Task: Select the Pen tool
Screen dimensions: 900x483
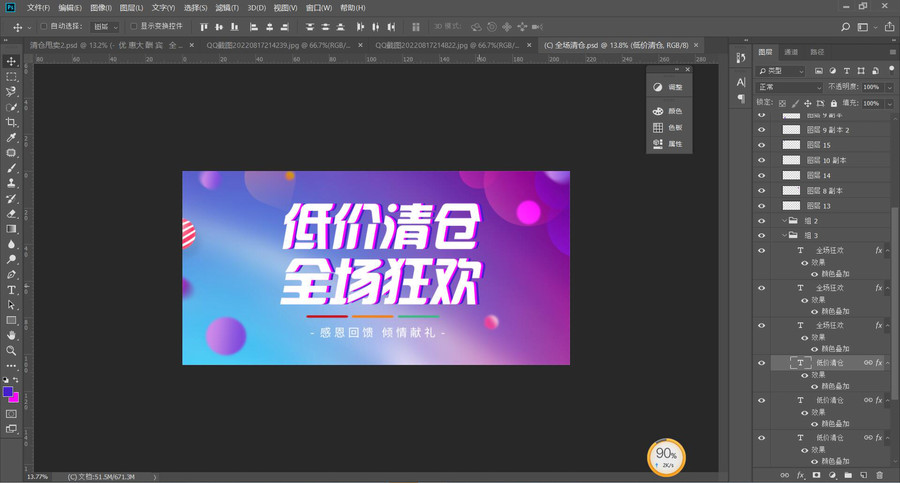Action: pyautogui.click(x=11, y=275)
